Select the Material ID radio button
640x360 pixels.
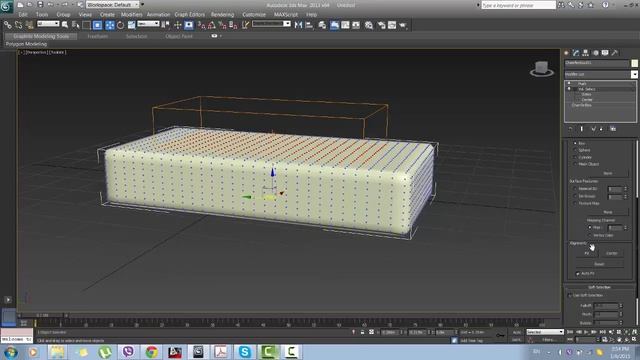[575, 189]
